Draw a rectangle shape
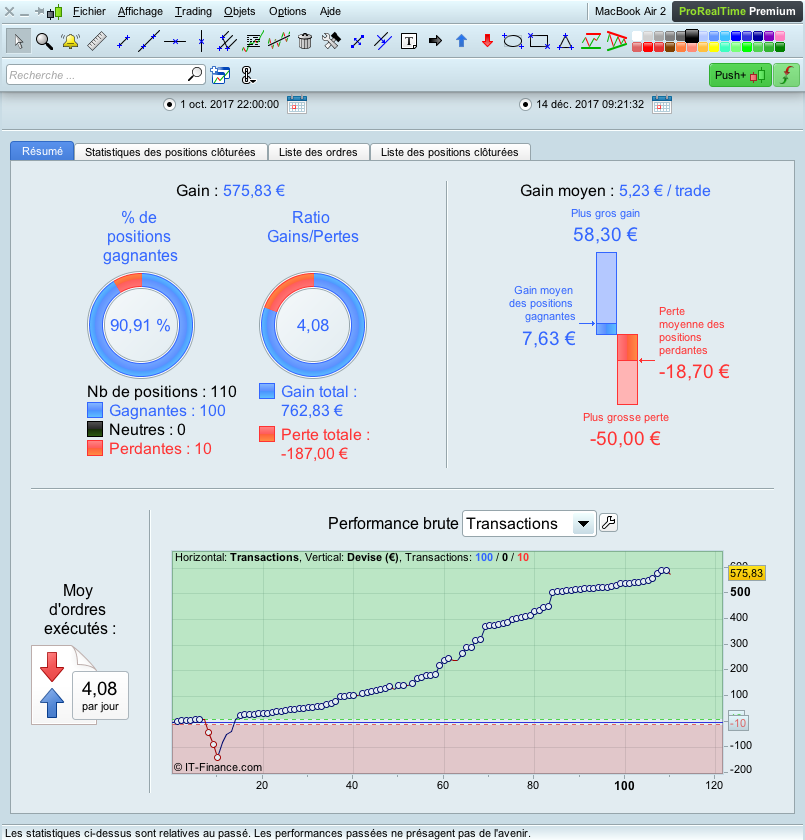The width and height of the screenshot is (805, 840). click(x=539, y=41)
